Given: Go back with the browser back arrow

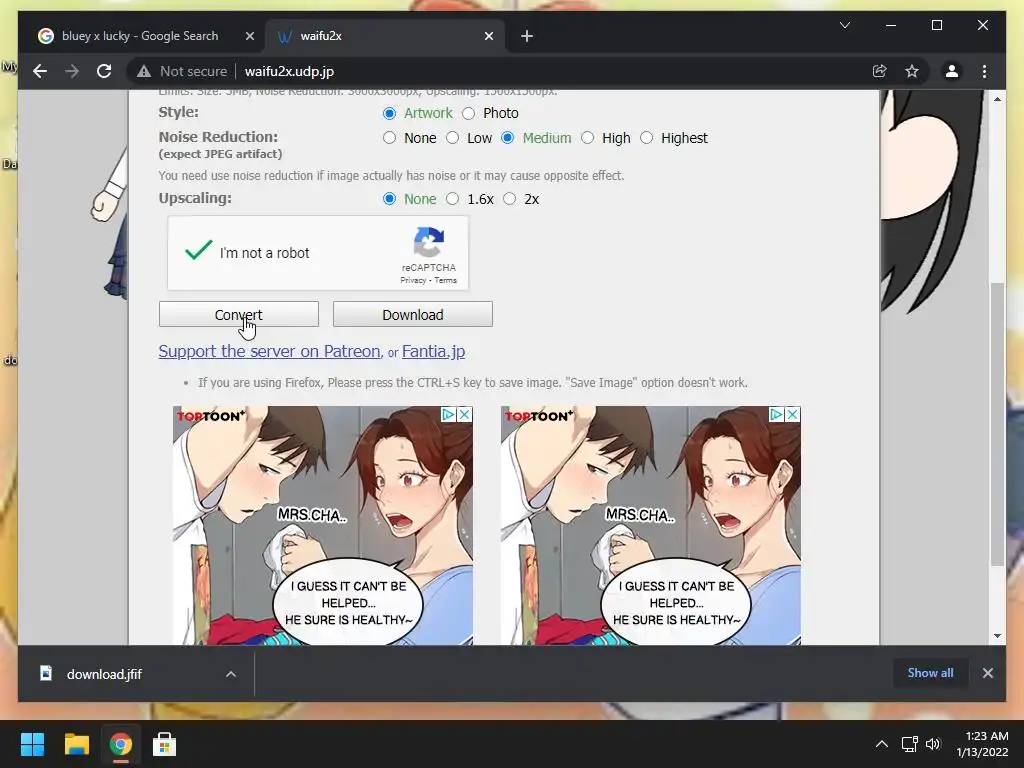Looking at the screenshot, I should [x=40, y=71].
